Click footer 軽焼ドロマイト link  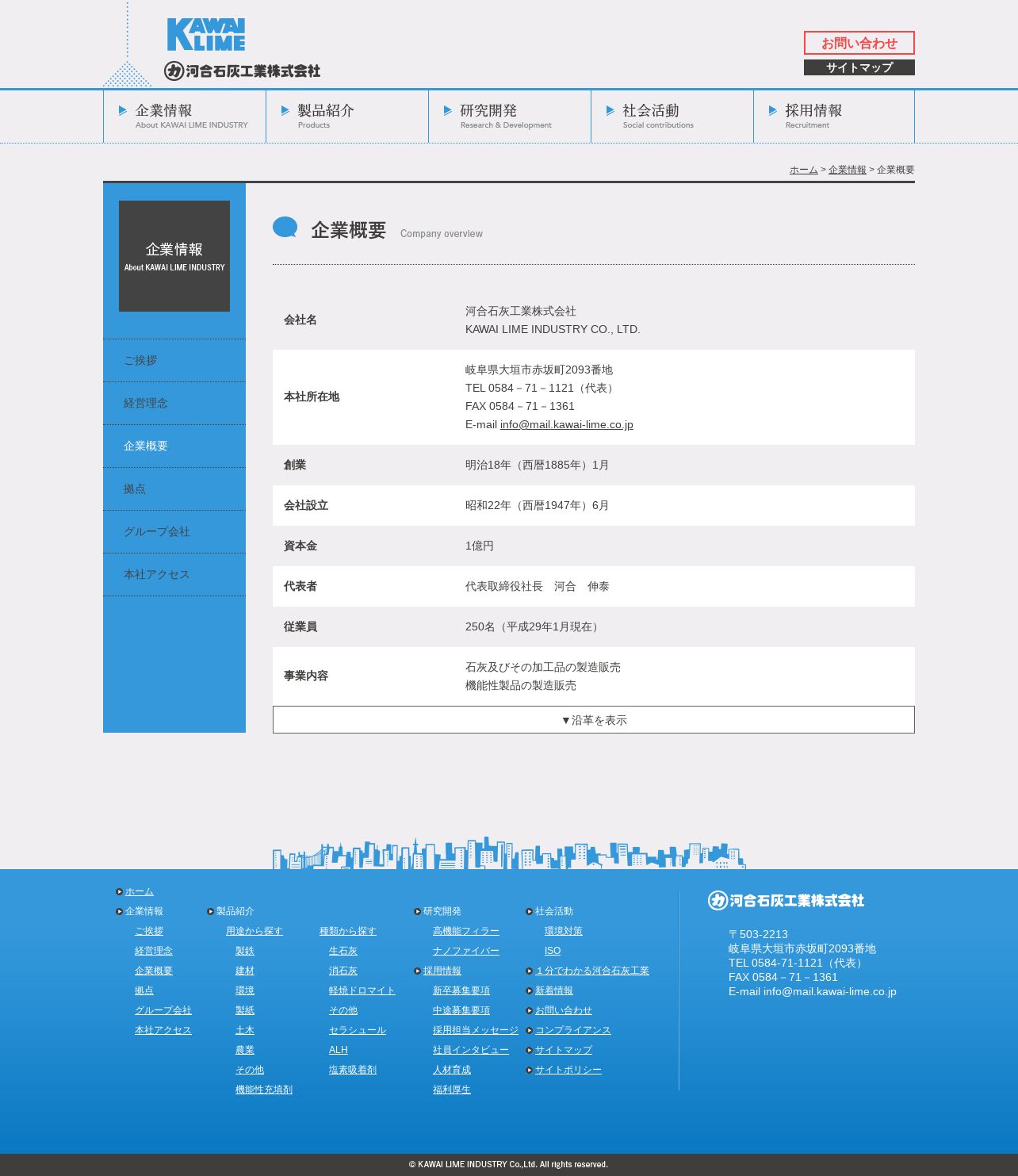pos(362,990)
